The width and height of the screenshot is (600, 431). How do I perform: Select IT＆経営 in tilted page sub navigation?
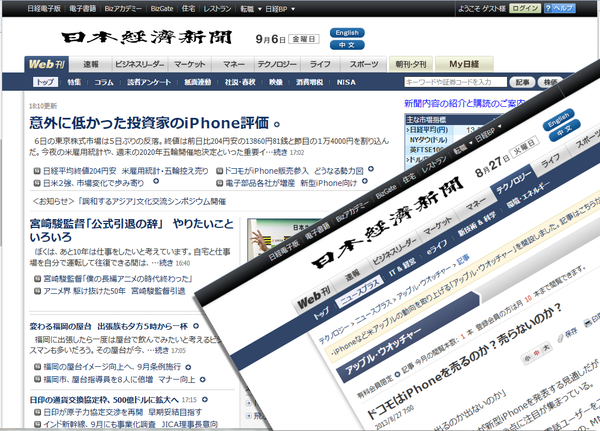pos(403,267)
